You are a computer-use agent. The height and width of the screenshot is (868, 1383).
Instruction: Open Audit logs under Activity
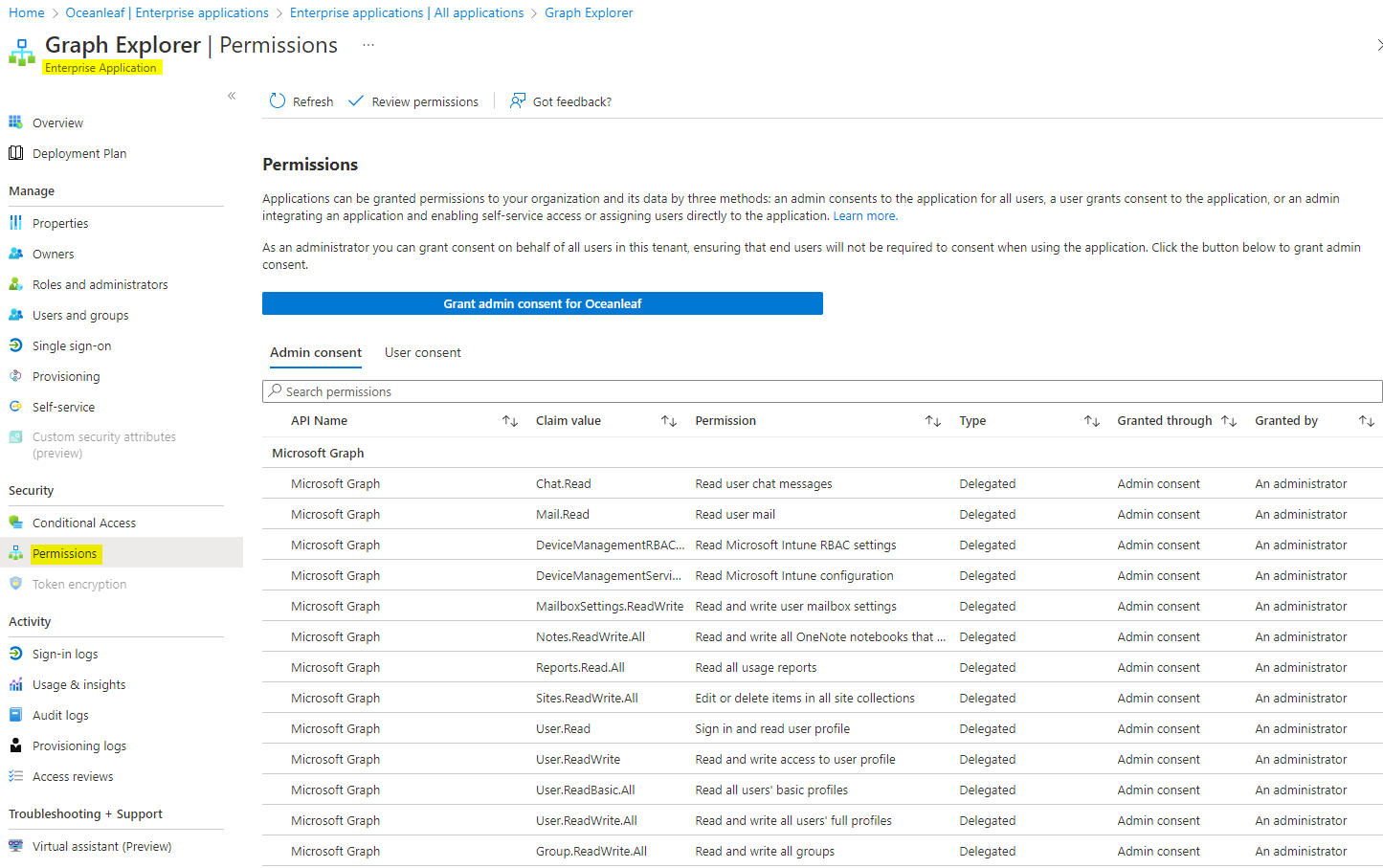click(60, 715)
